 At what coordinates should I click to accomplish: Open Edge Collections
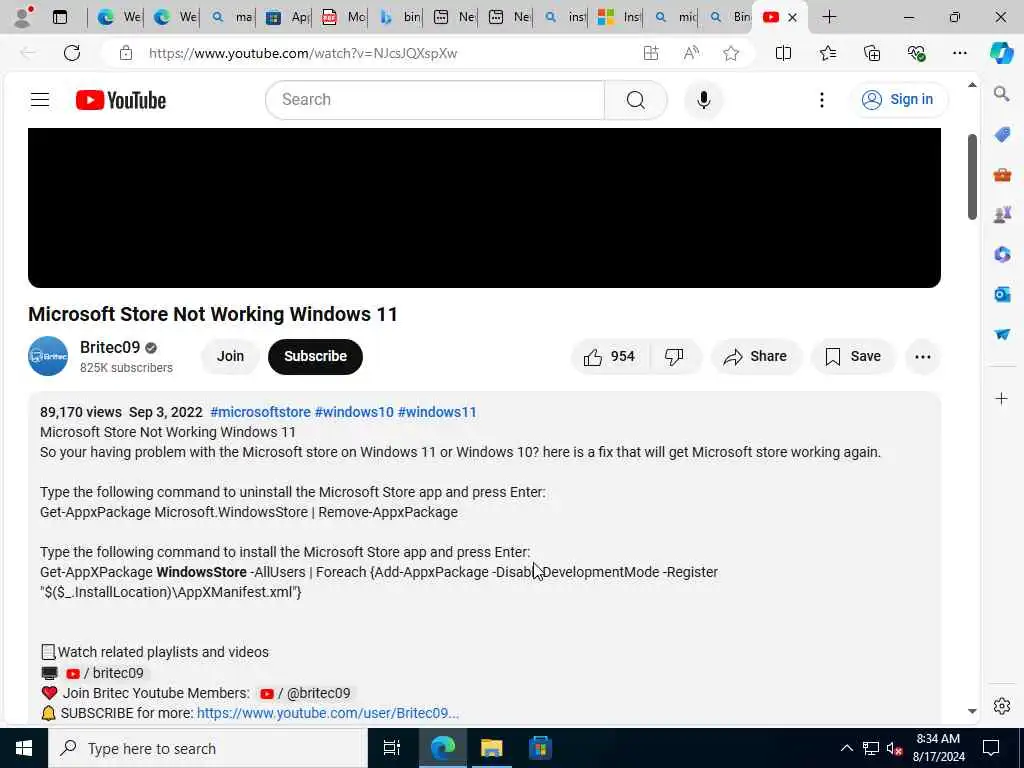coord(872,54)
